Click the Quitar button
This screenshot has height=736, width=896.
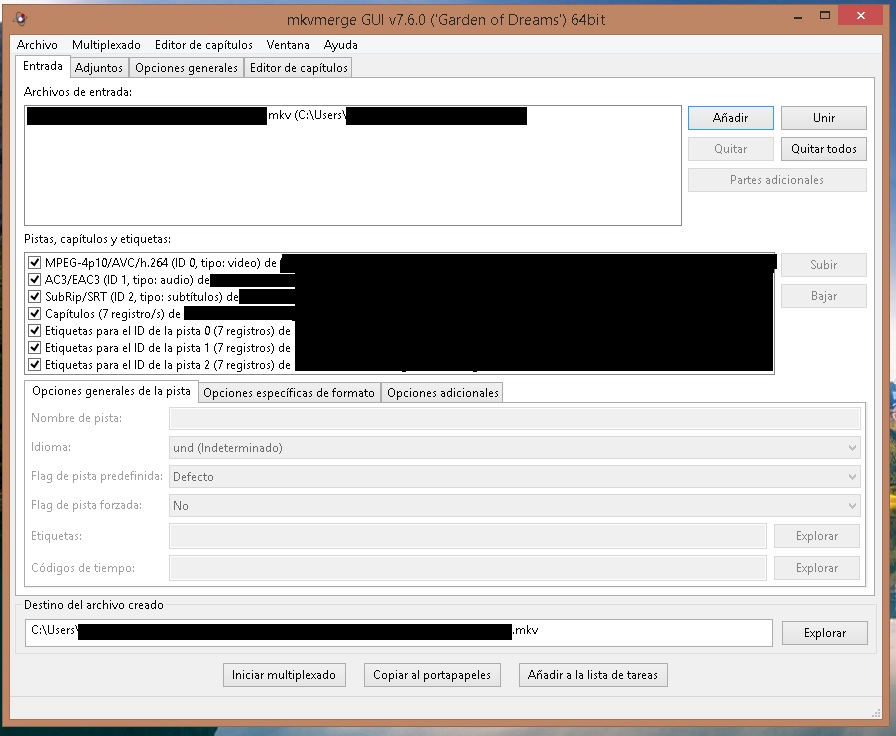click(x=730, y=149)
